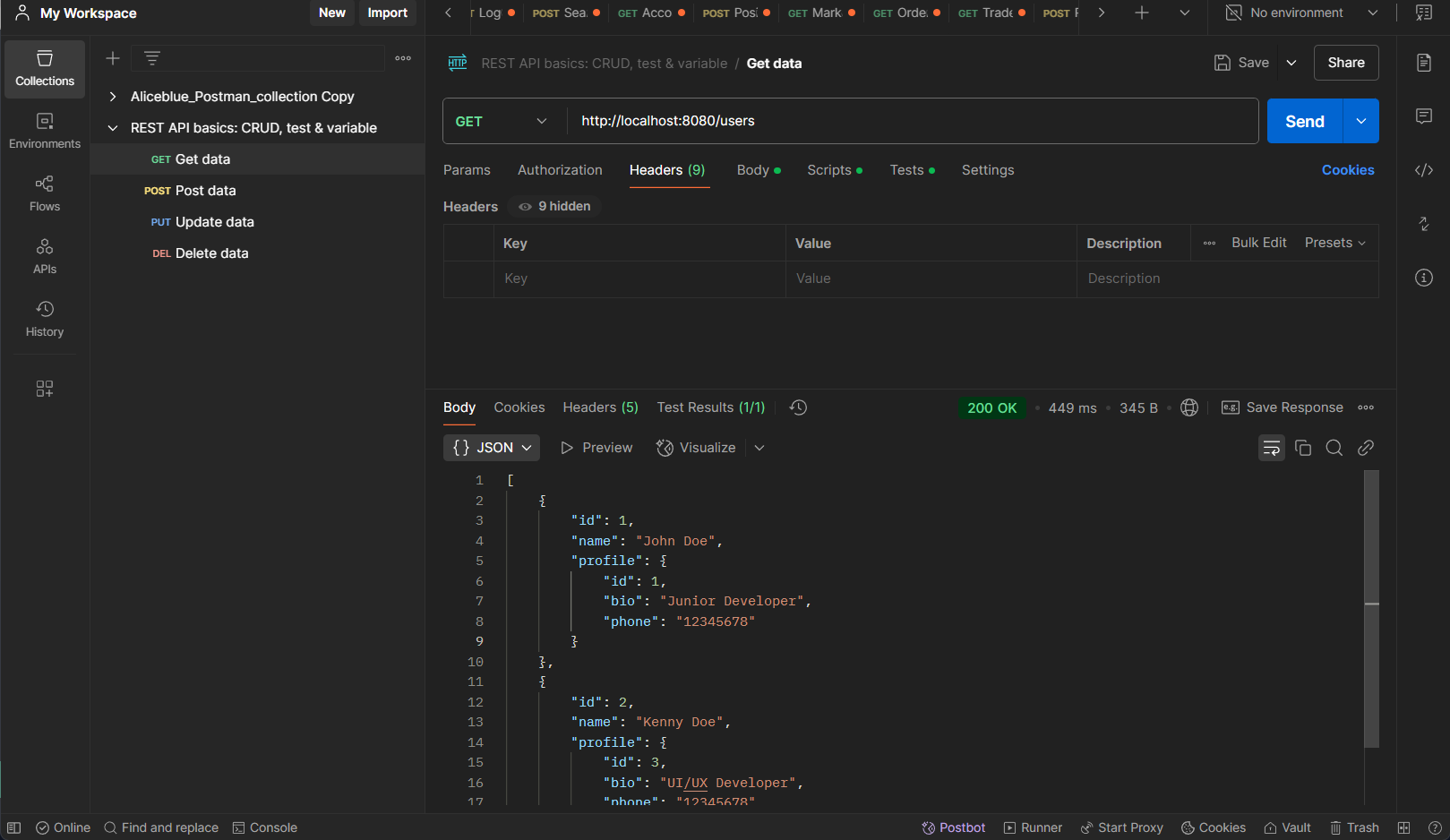Open the environment quick look icon
Image resolution: width=1450 pixels, height=840 pixels.
(x=1424, y=13)
